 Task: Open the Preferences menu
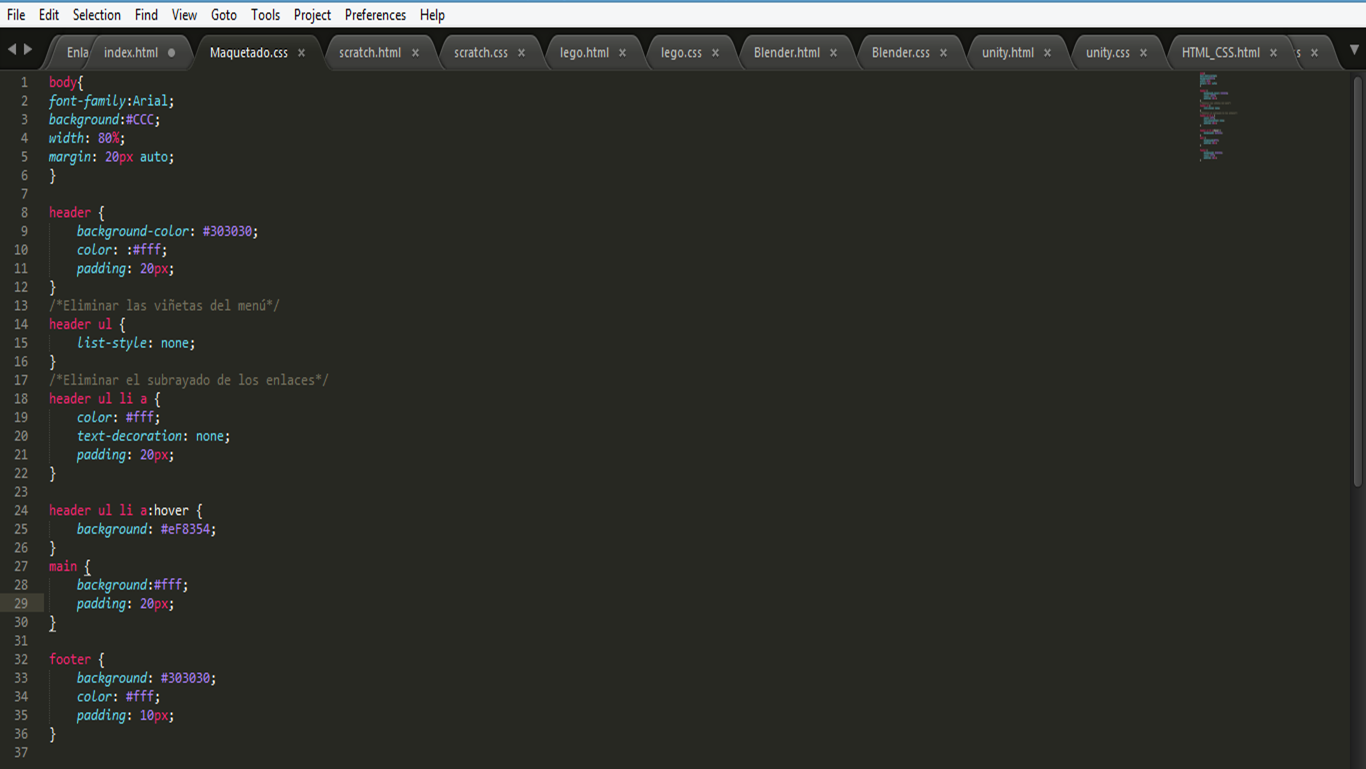[x=375, y=15]
